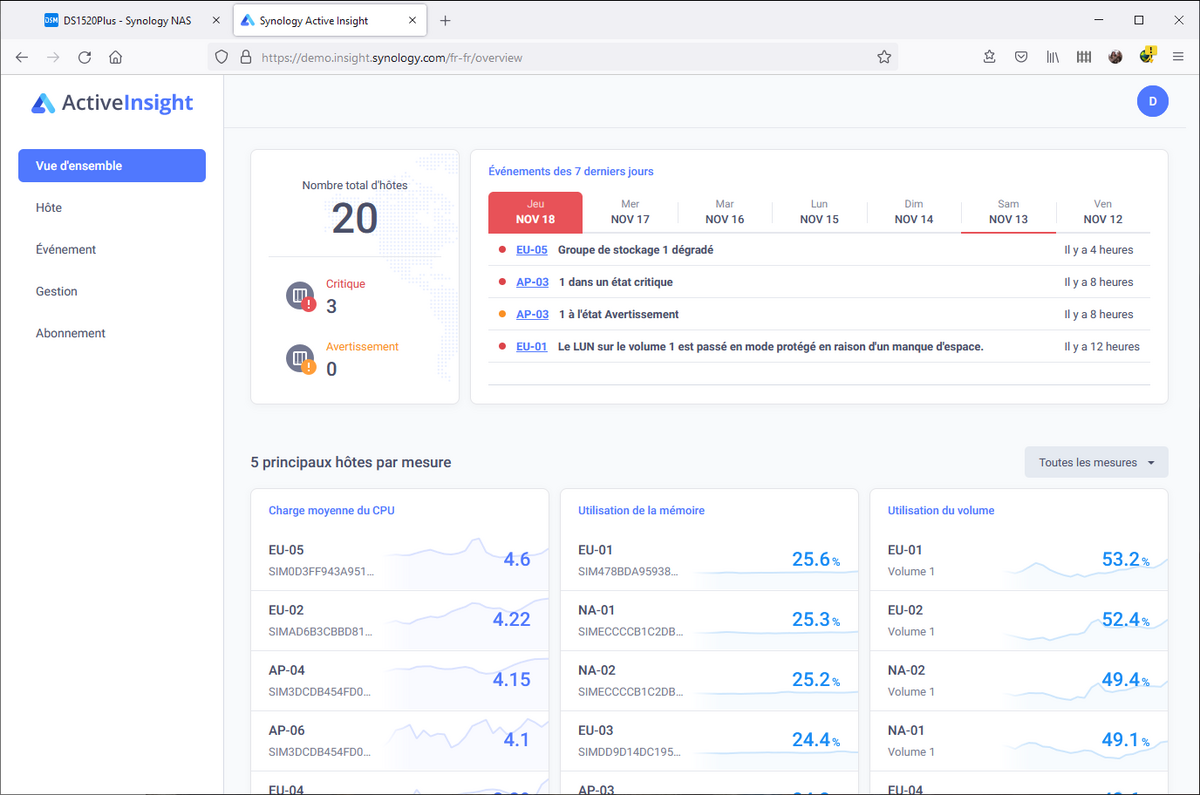
Task: Close the Synology Active Insight tab
Action: pyautogui.click(x=413, y=20)
